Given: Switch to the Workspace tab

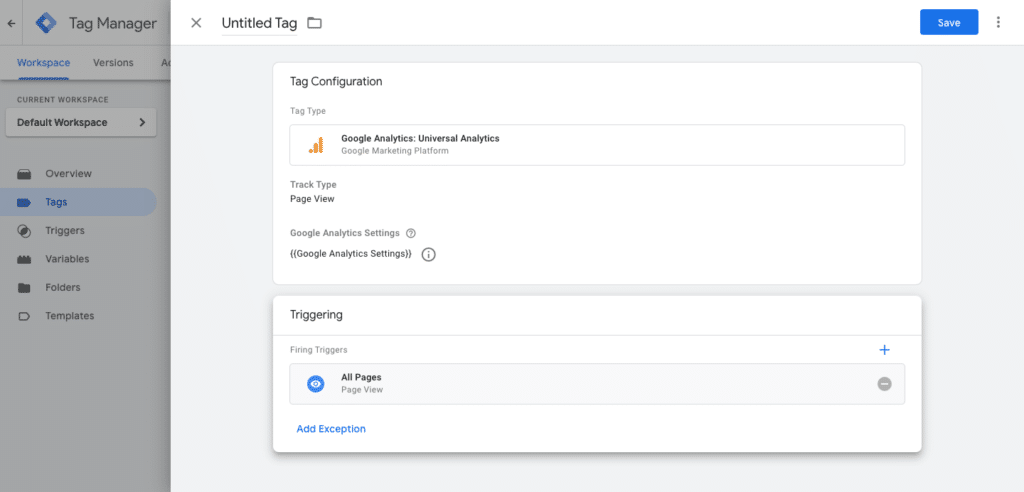Looking at the screenshot, I should pos(43,63).
